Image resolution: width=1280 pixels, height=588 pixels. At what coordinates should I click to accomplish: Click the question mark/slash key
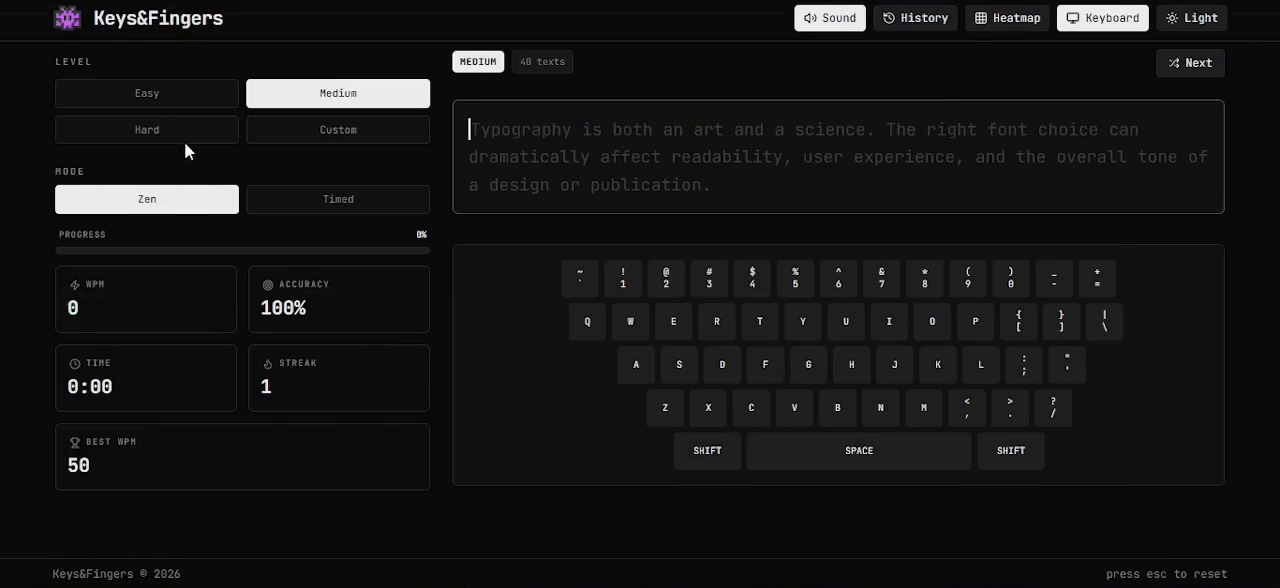[1053, 408]
